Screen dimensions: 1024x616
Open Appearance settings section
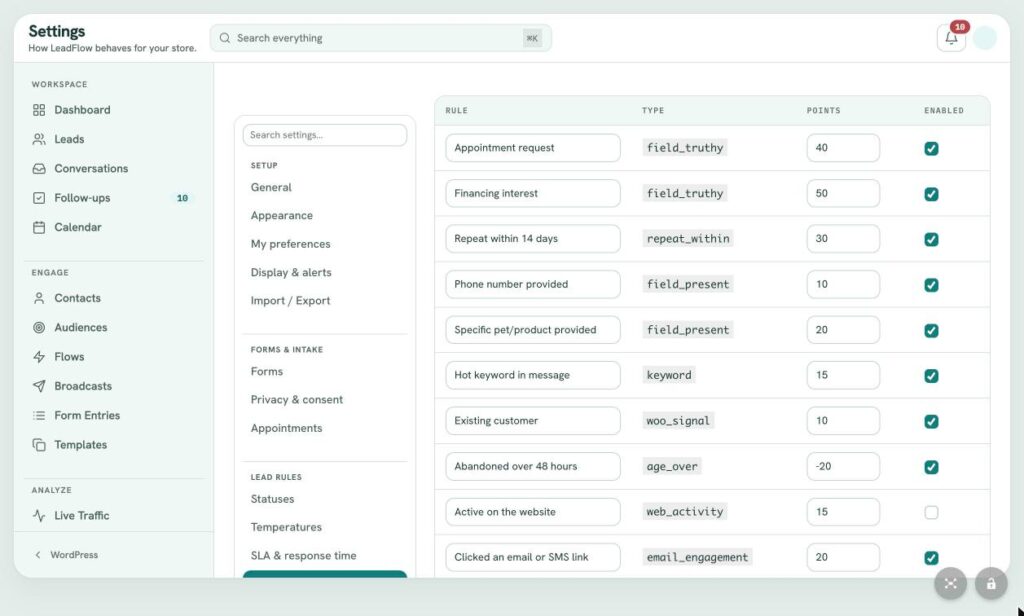click(281, 216)
